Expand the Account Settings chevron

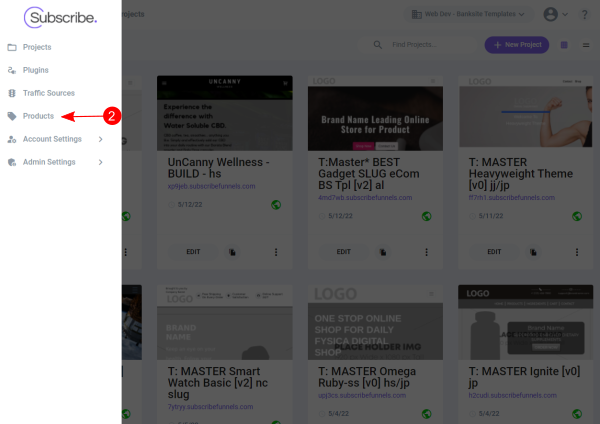point(101,139)
